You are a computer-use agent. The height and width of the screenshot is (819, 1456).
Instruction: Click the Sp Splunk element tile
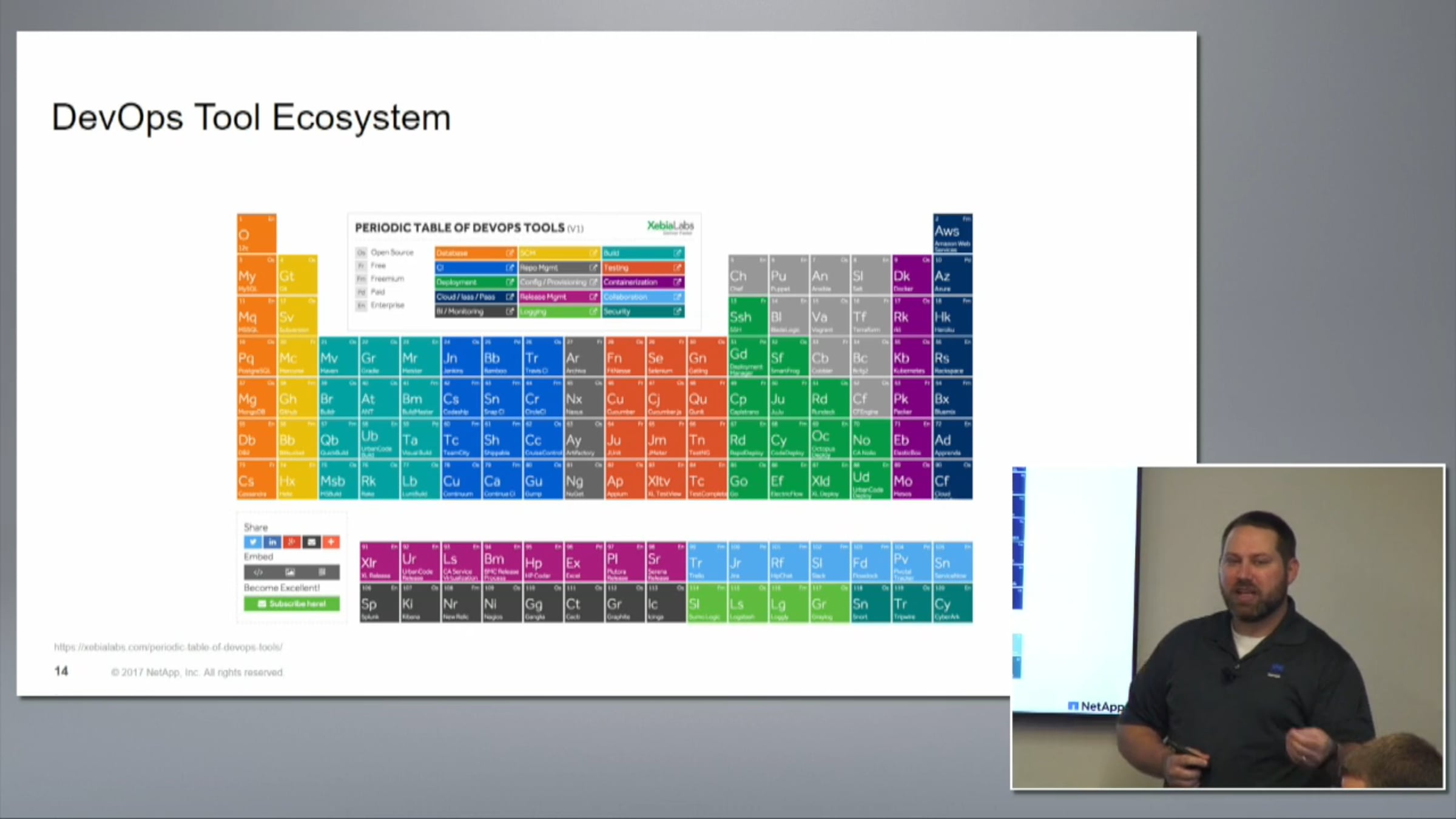click(379, 604)
